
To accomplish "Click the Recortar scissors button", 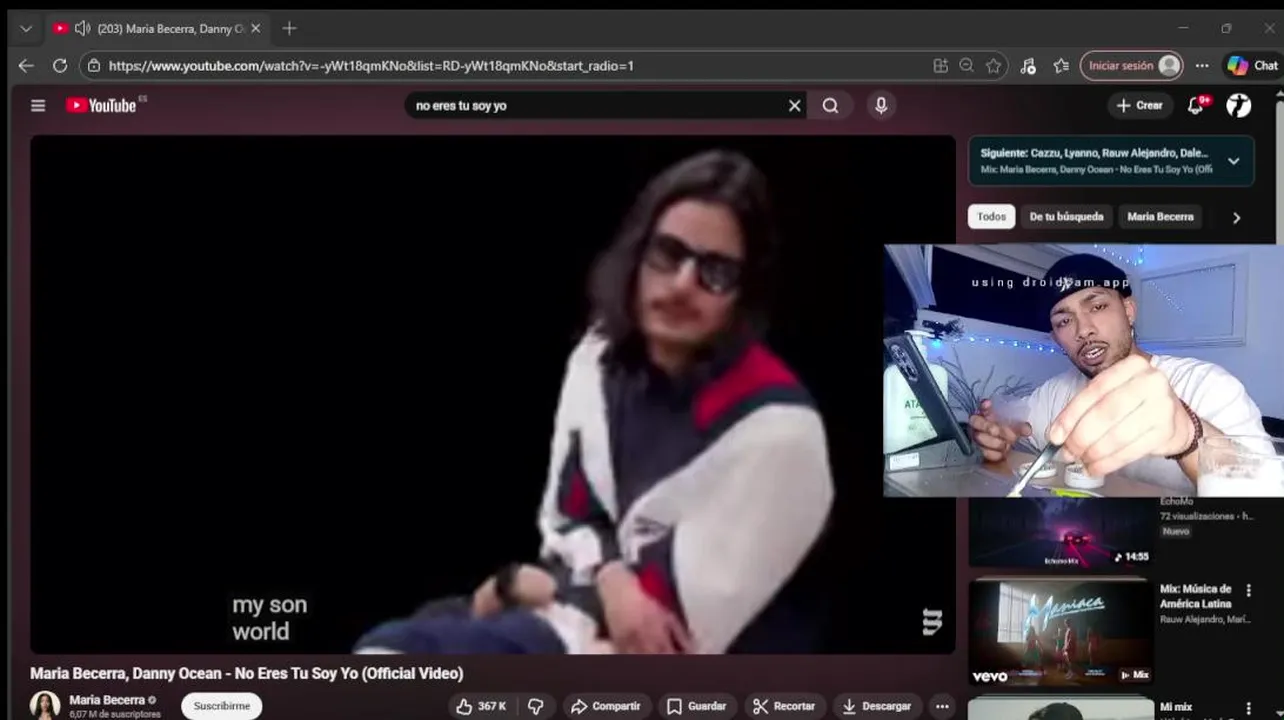I will 784,706.
